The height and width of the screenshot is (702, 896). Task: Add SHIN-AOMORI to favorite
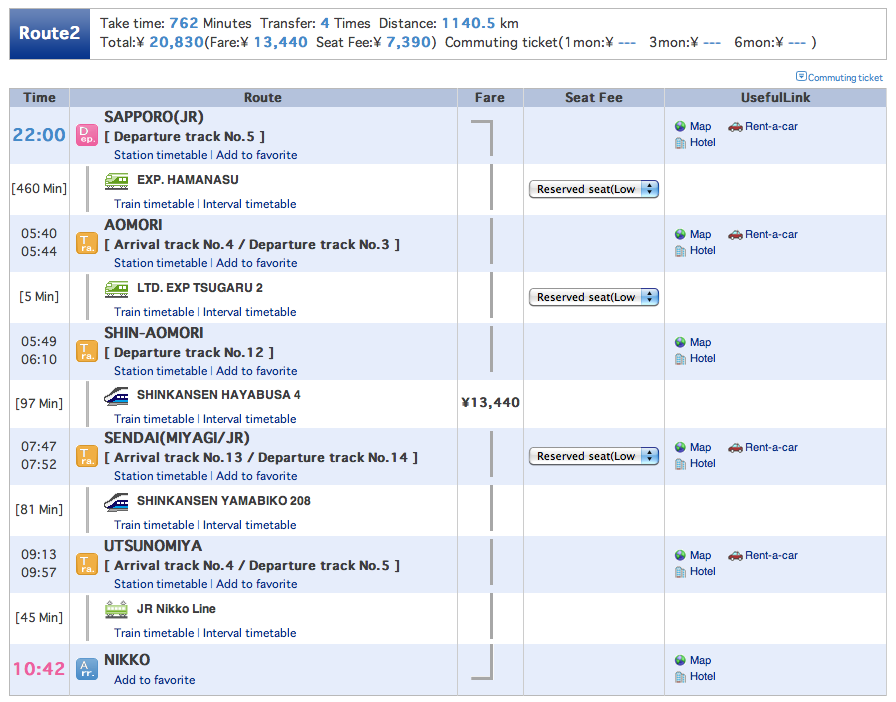257,371
